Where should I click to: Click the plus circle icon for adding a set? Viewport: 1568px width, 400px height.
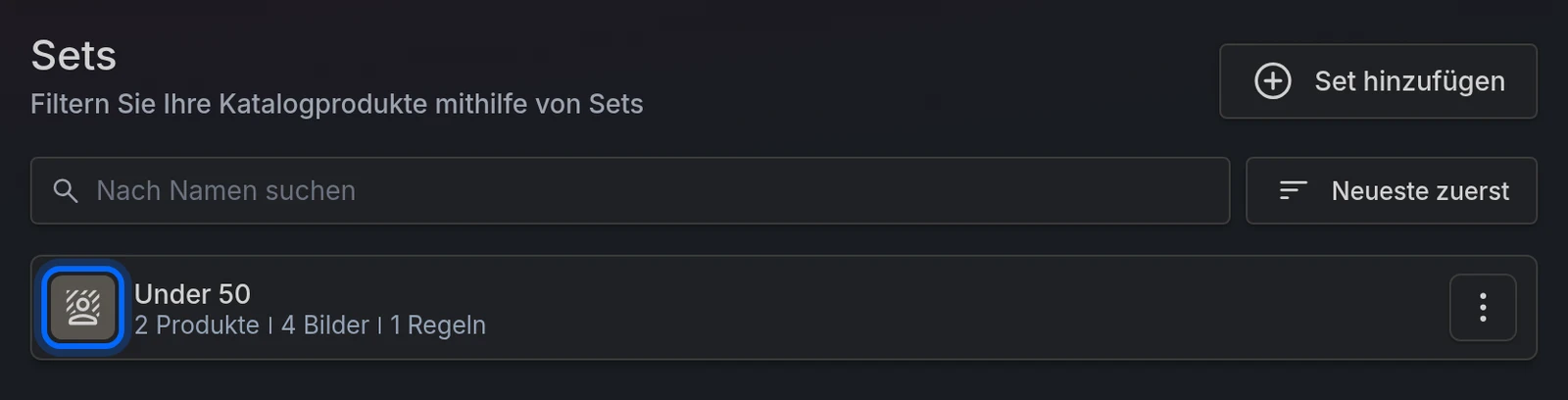[1273, 81]
